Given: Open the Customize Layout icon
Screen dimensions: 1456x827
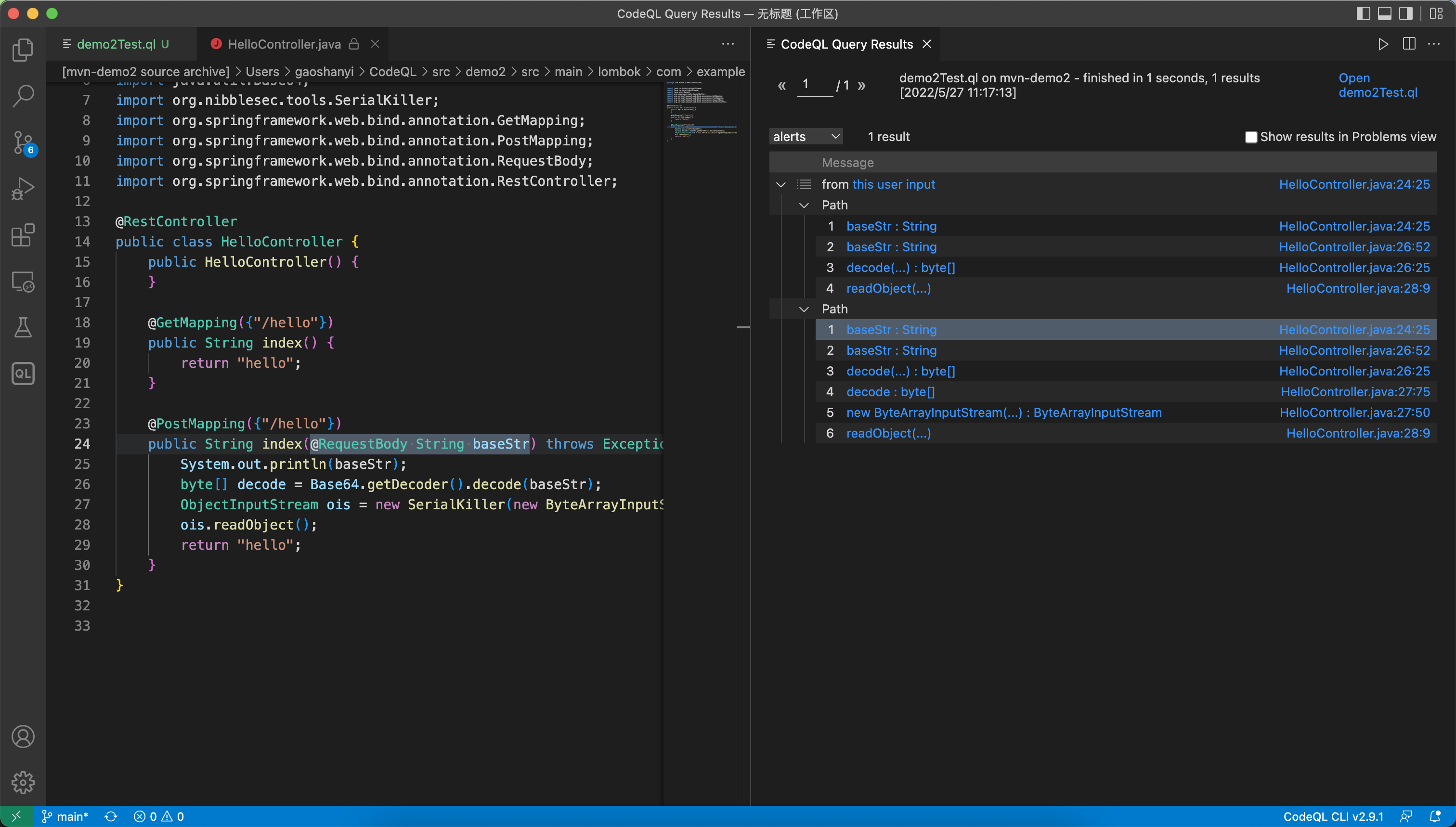Looking at the screenshot, I should click(x=1436, y=13).
